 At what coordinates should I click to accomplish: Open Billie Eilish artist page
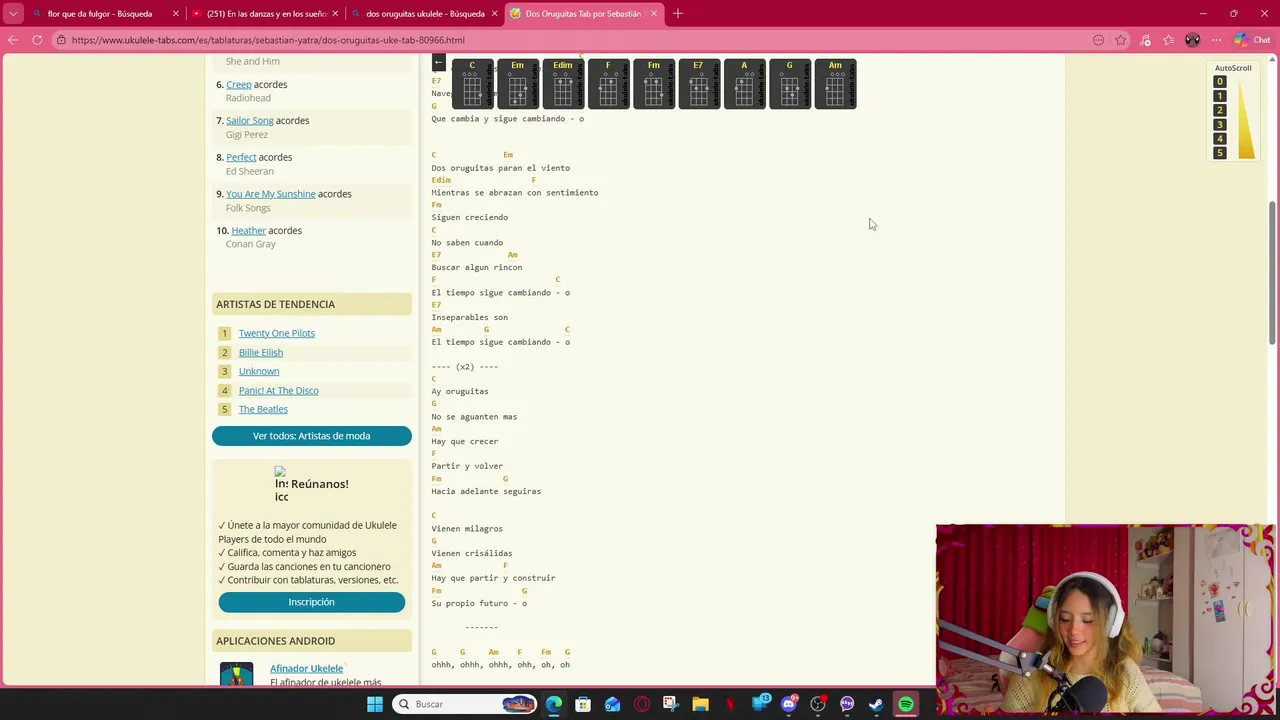pyautogui.click(x=260, y=352)
